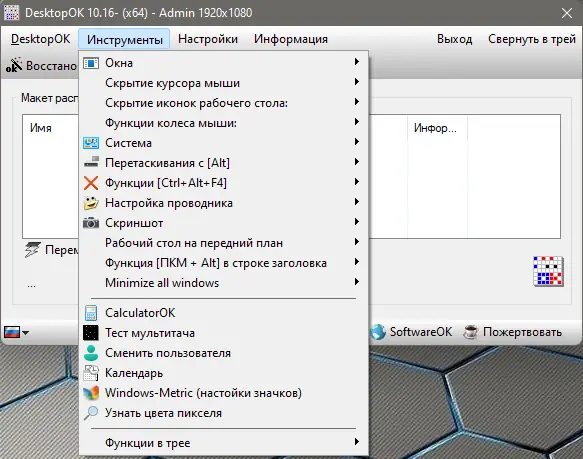Image resolution: width=583 pixels, height=459 pixels.
Task: Click the Настройка проводника smiley icon
Action: (91, 203)
